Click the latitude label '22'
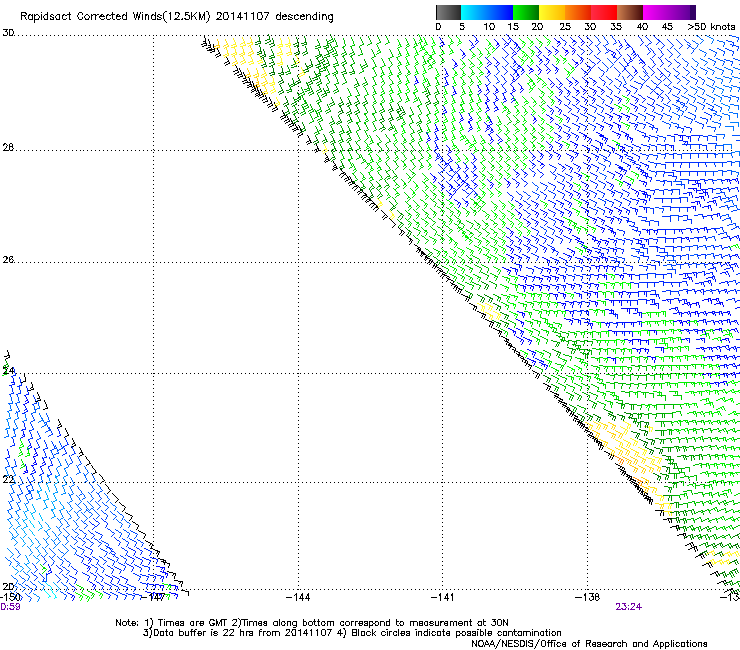 (8, 480)
